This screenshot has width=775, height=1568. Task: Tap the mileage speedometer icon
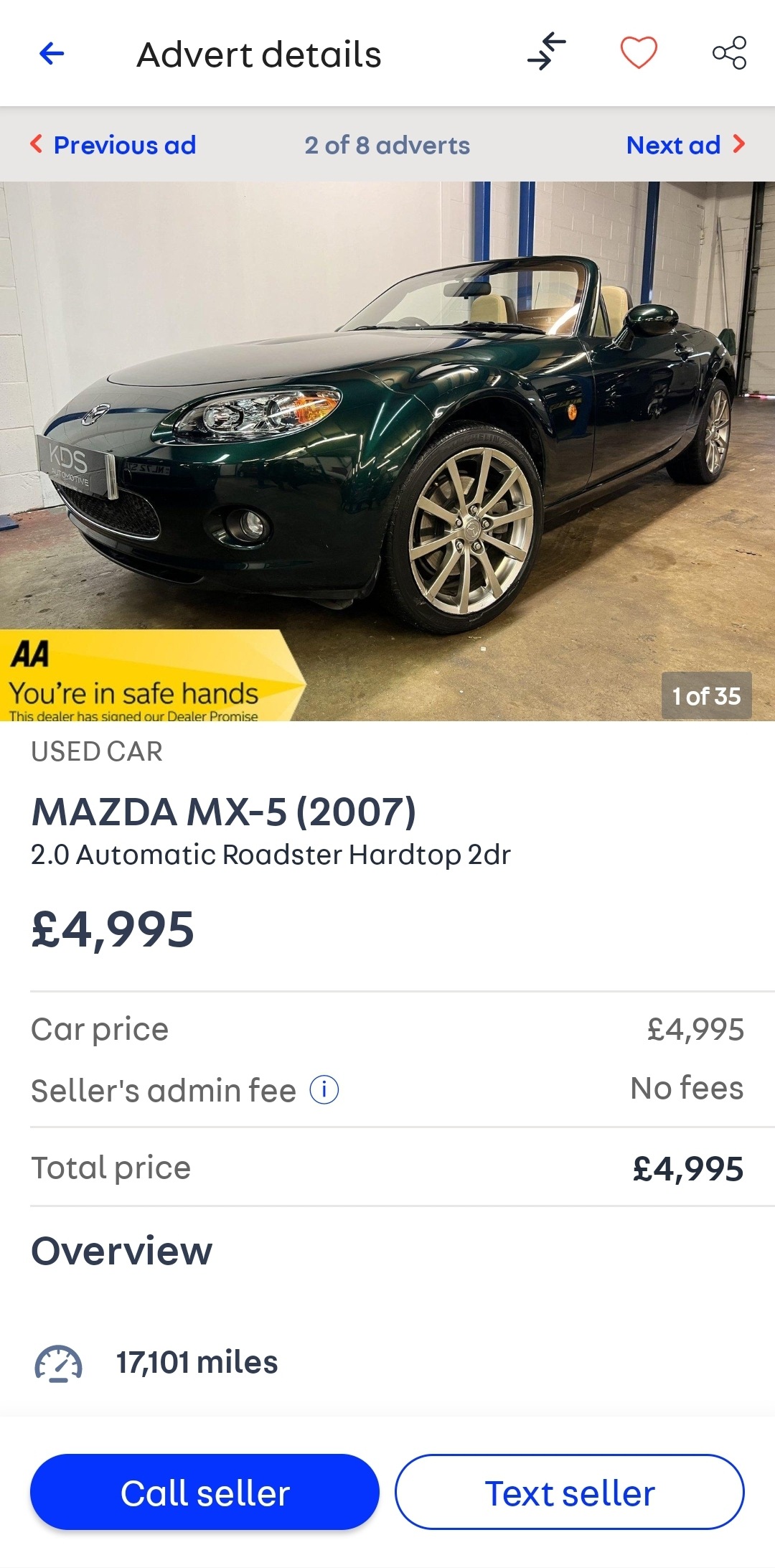click(58, 1363)
